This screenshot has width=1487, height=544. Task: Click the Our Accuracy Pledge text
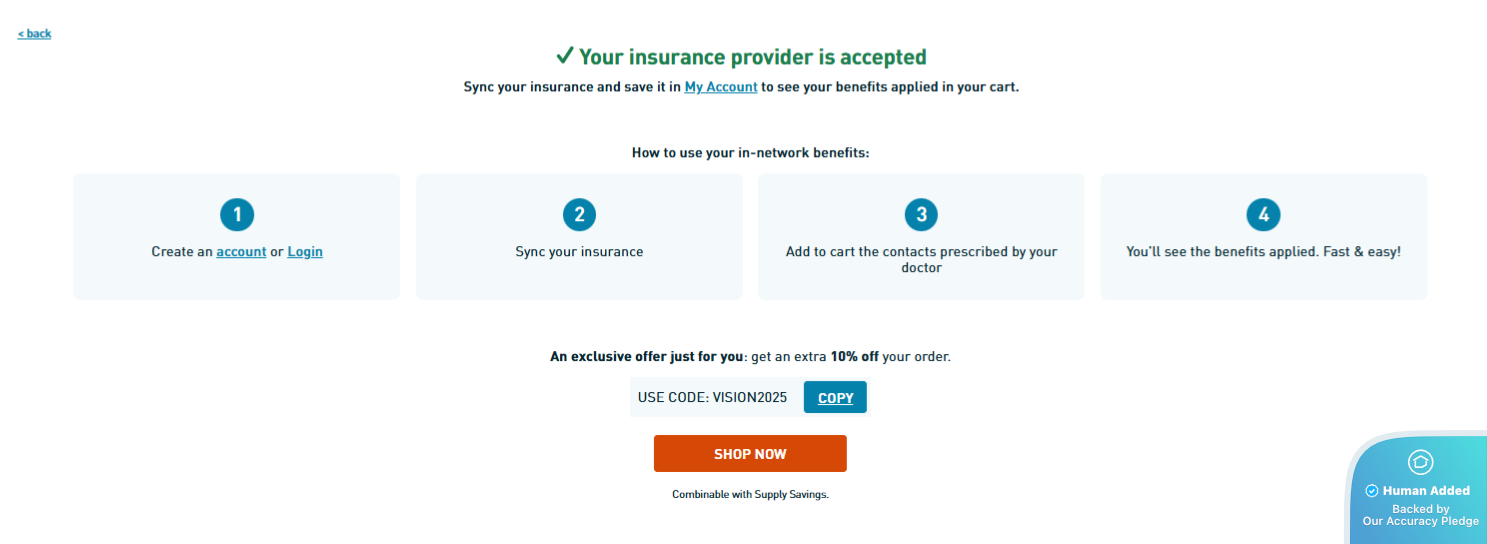pos(1420,521)
